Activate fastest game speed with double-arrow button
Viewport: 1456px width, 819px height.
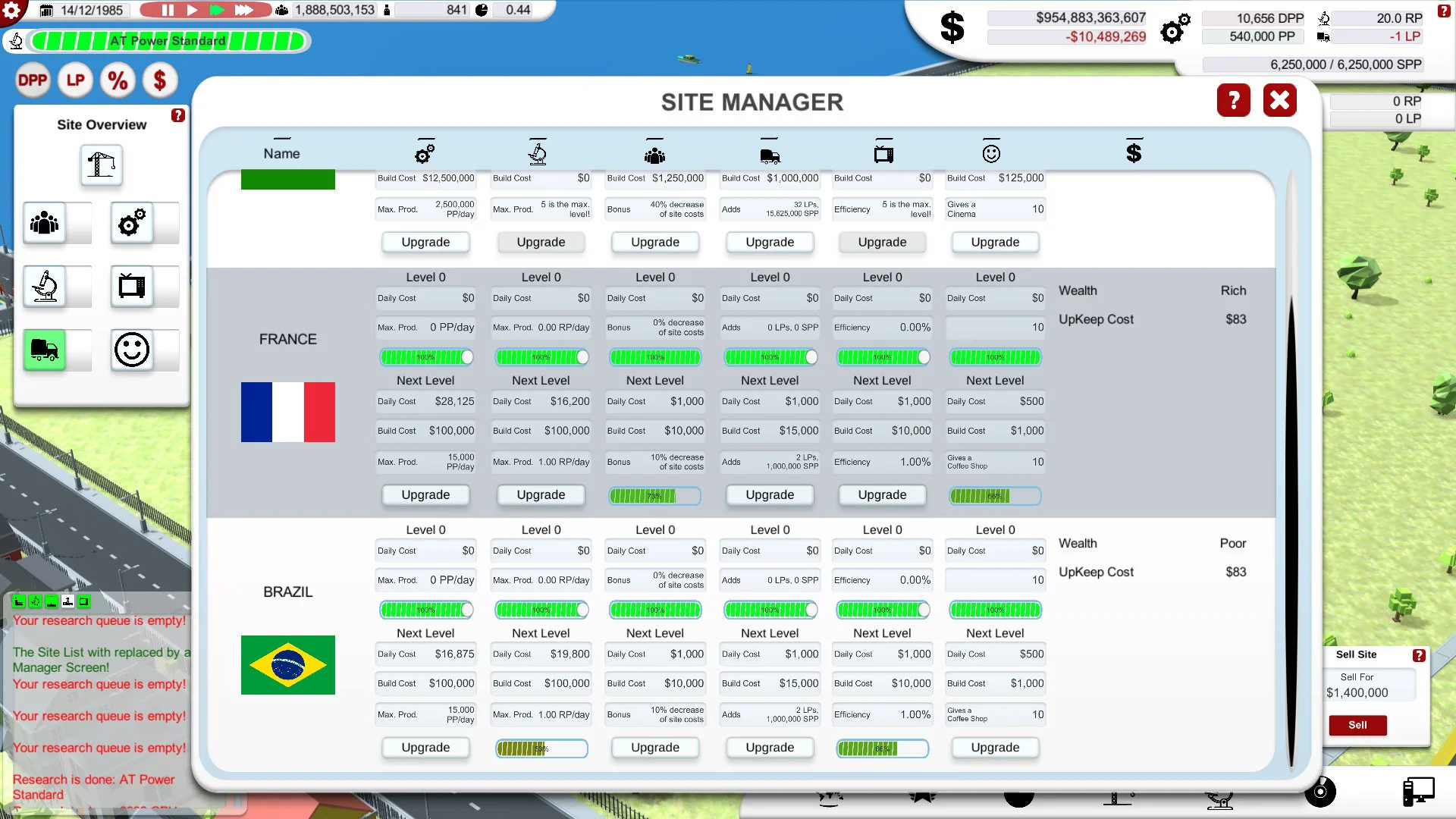click(244, 11)
